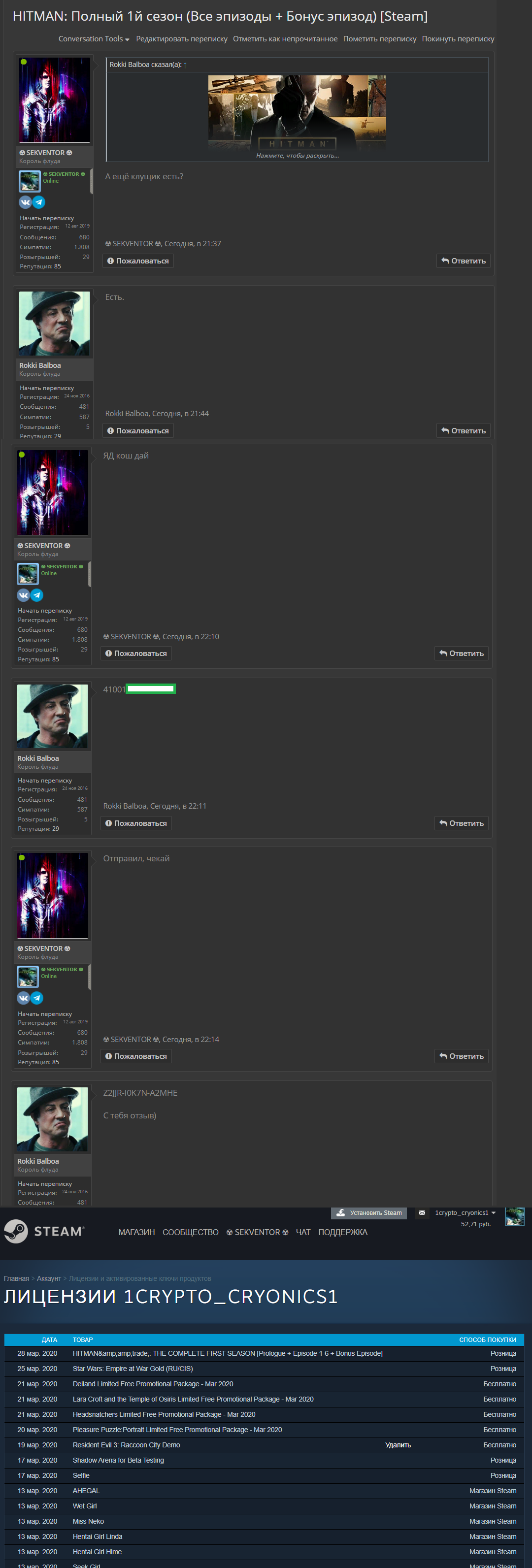
Task: Click Пометить переписку link
Action: [380, 39]
